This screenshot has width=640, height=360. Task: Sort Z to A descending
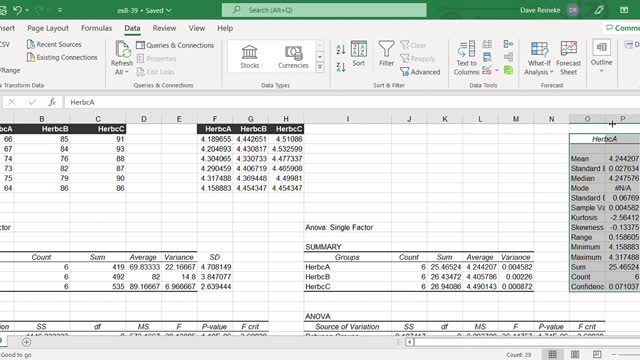pos(341,67)
